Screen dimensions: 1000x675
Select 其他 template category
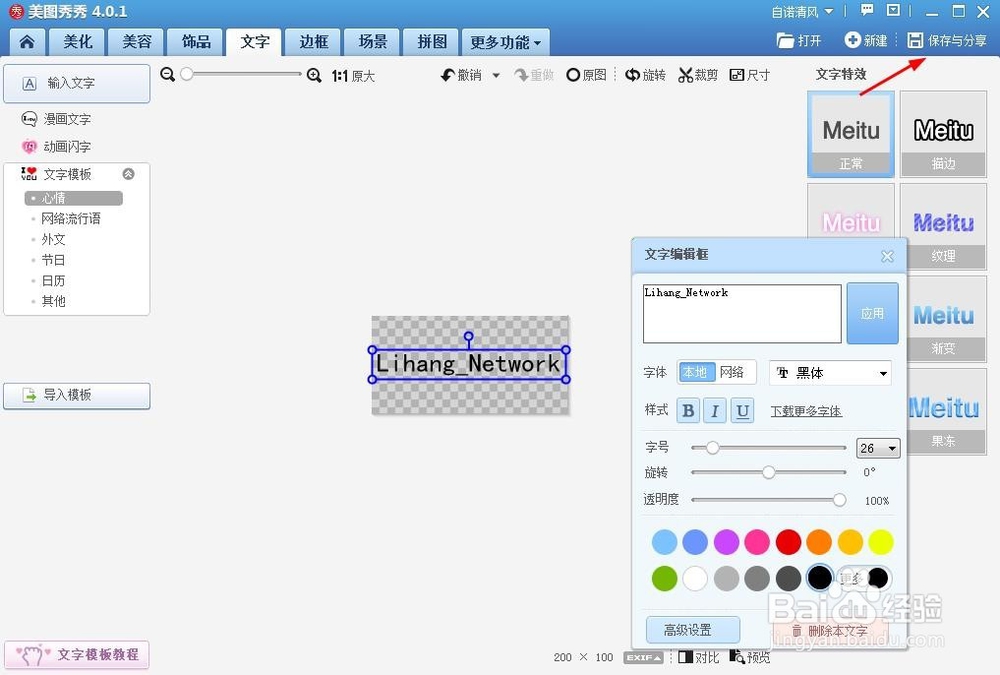pos(53,301)
